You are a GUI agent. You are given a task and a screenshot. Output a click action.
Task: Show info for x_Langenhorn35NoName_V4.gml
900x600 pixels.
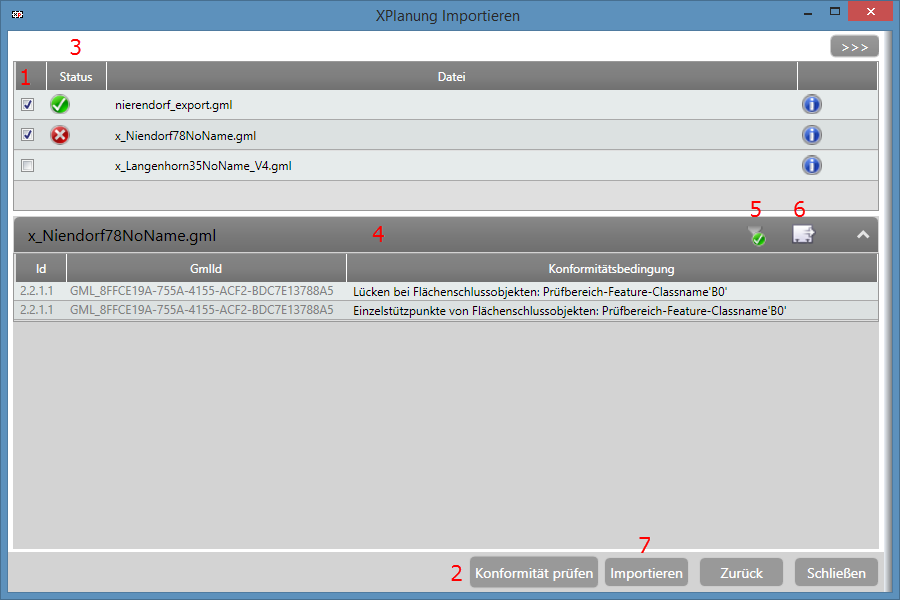(812, 165)
